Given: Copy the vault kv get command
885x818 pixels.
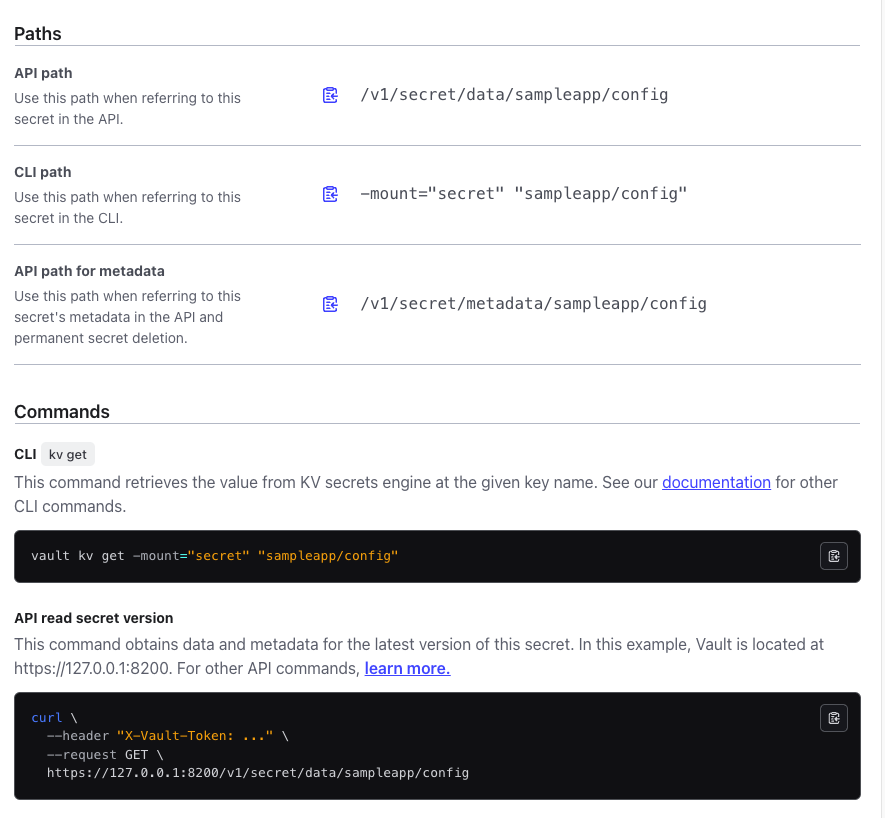Looking at the screenshot, I should (x=833, y=556).
